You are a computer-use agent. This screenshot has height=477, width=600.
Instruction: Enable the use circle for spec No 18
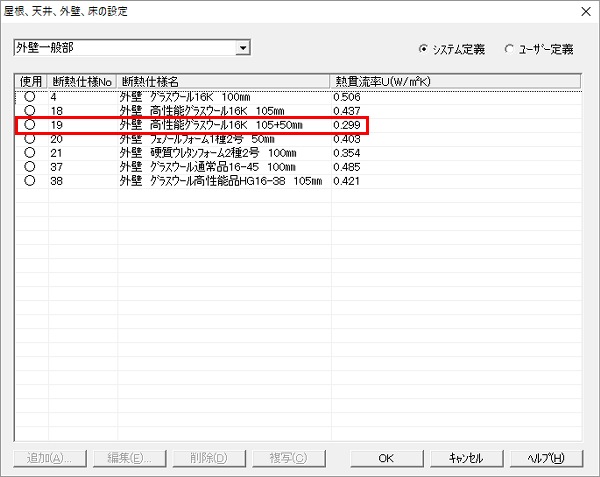pyautogui.click(x=29, y=111)
